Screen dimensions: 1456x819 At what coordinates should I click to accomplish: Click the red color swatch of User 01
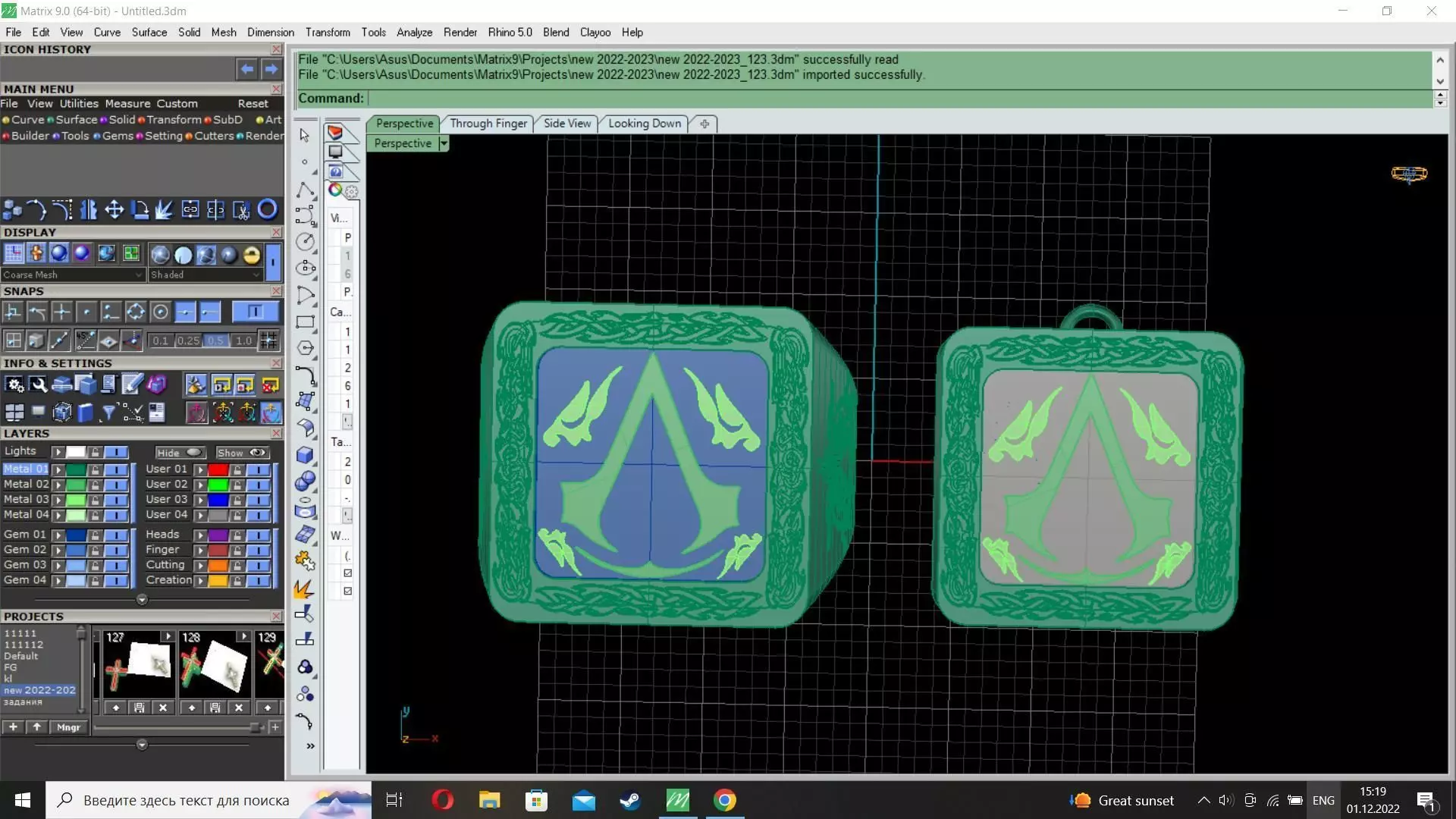coord(218,469)
